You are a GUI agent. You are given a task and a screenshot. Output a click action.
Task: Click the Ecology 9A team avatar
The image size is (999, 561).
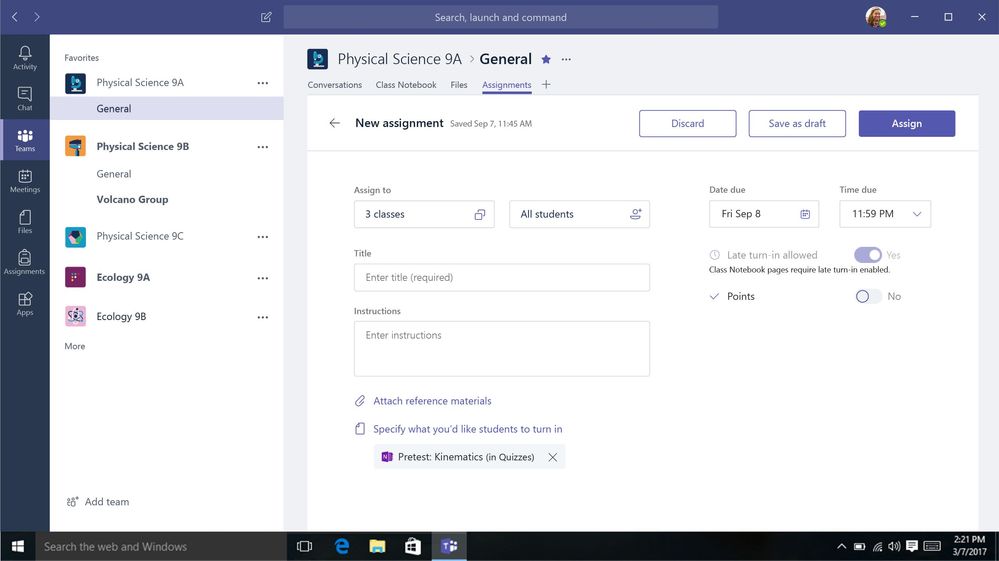click(x=75, y=277)
